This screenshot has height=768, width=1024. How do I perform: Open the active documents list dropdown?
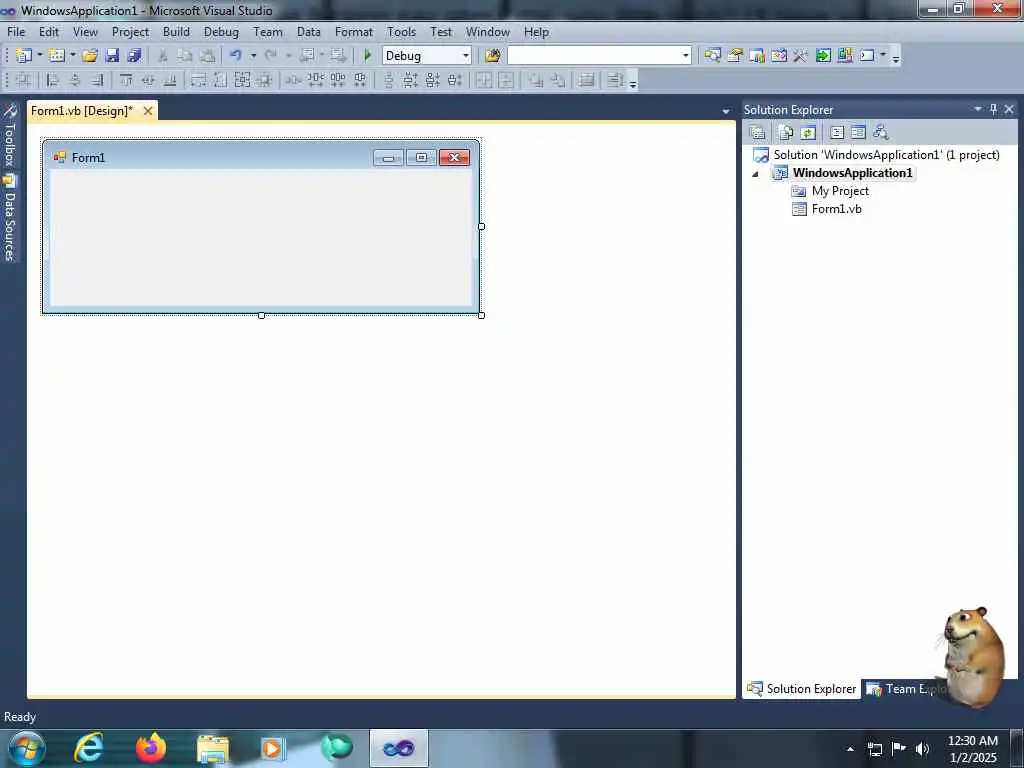coord(726,112)
